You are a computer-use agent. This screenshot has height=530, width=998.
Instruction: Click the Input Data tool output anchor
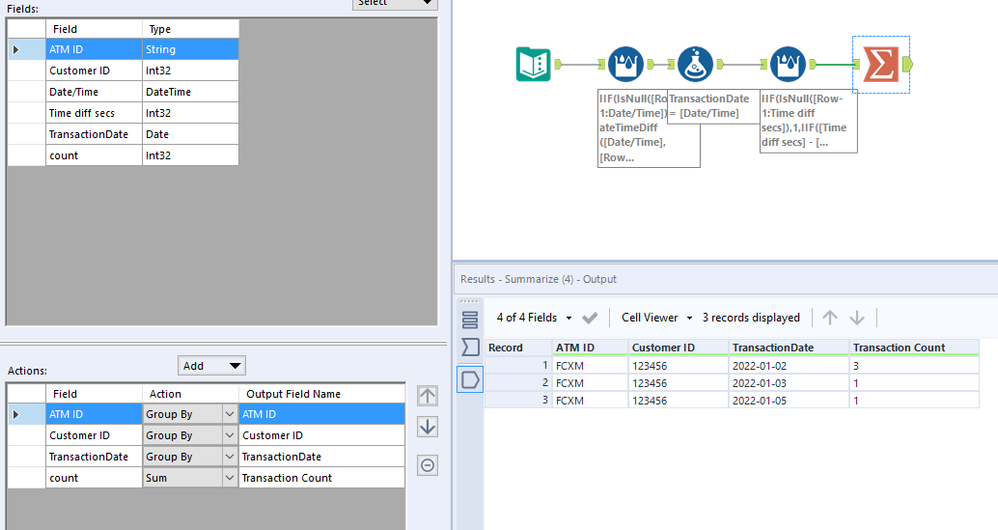click(x=558, y=64)
